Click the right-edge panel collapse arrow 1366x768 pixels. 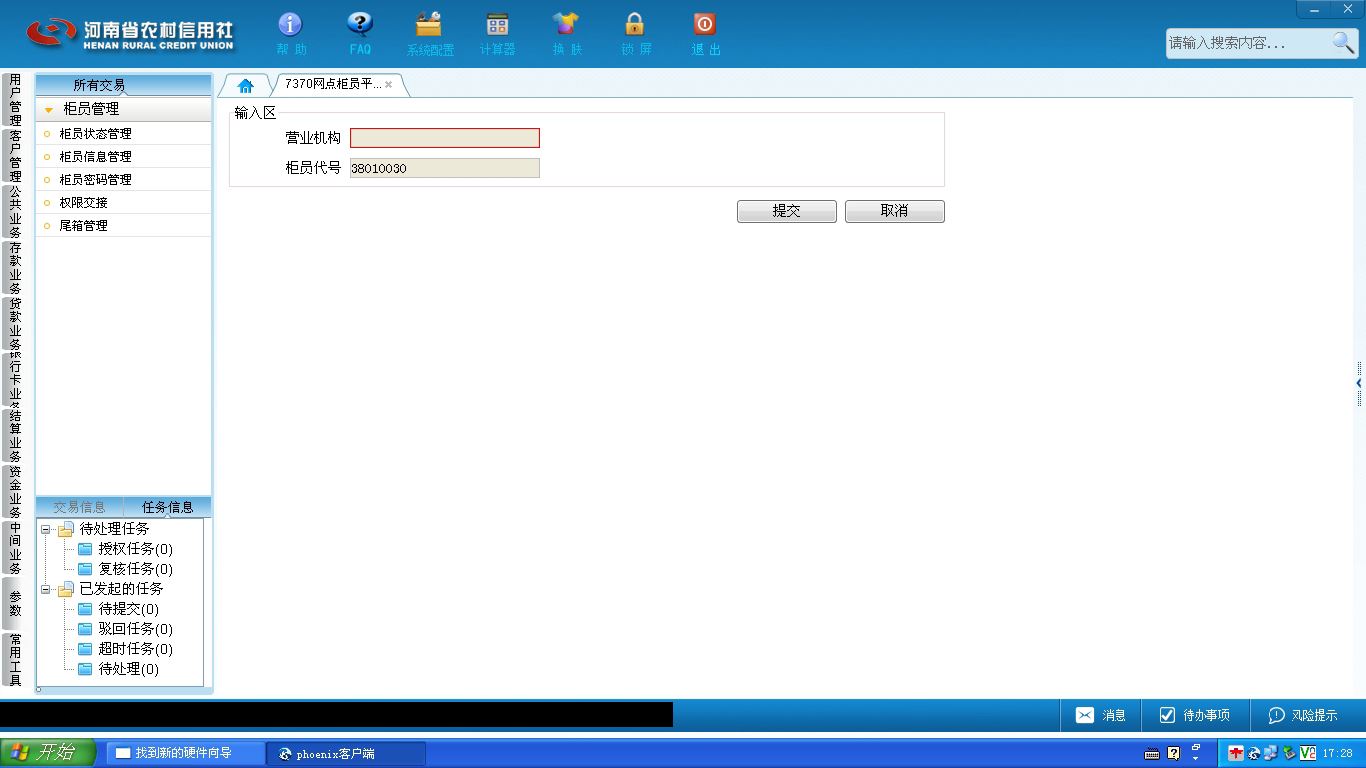point(1359,383)
